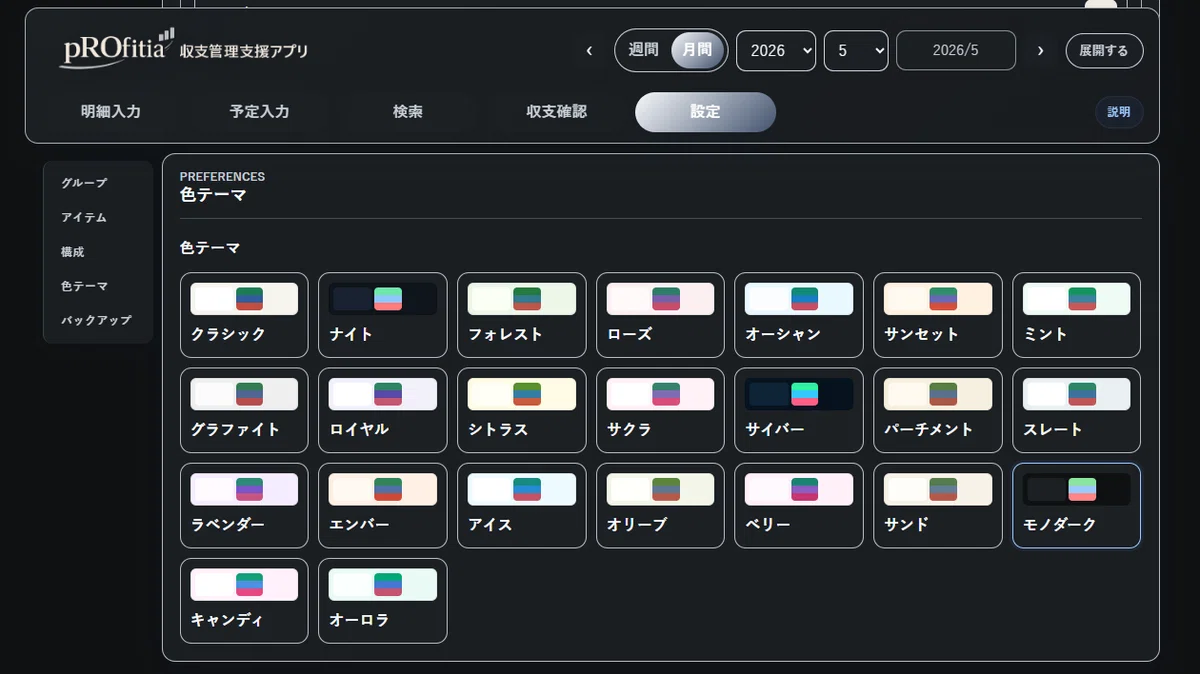1200x674 pixels.
Task: Open the 設定 tab
Action: pos(705,112)
